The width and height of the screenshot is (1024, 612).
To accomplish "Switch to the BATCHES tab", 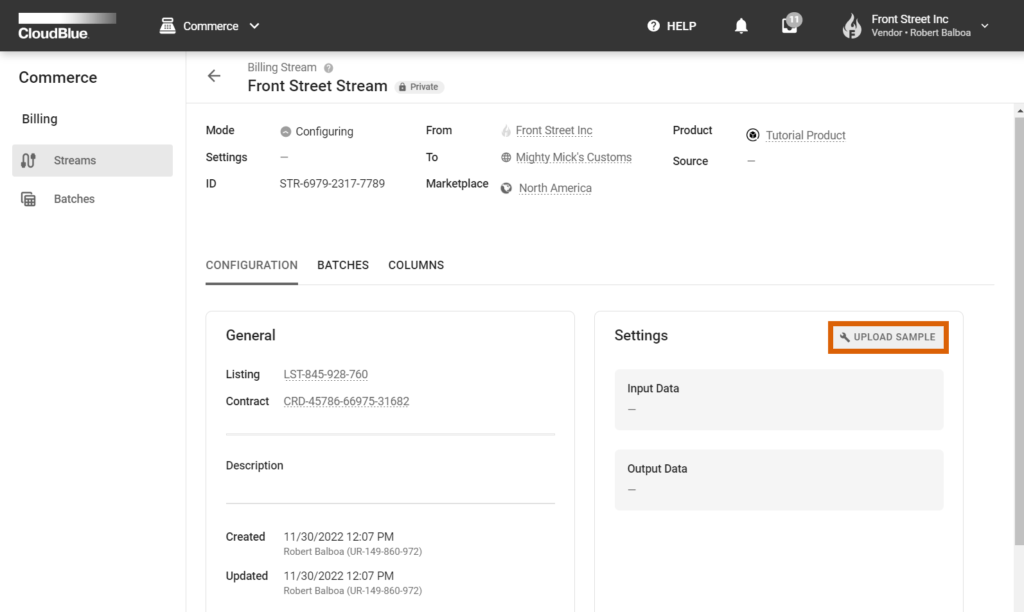I will click(x=343, y=265).
